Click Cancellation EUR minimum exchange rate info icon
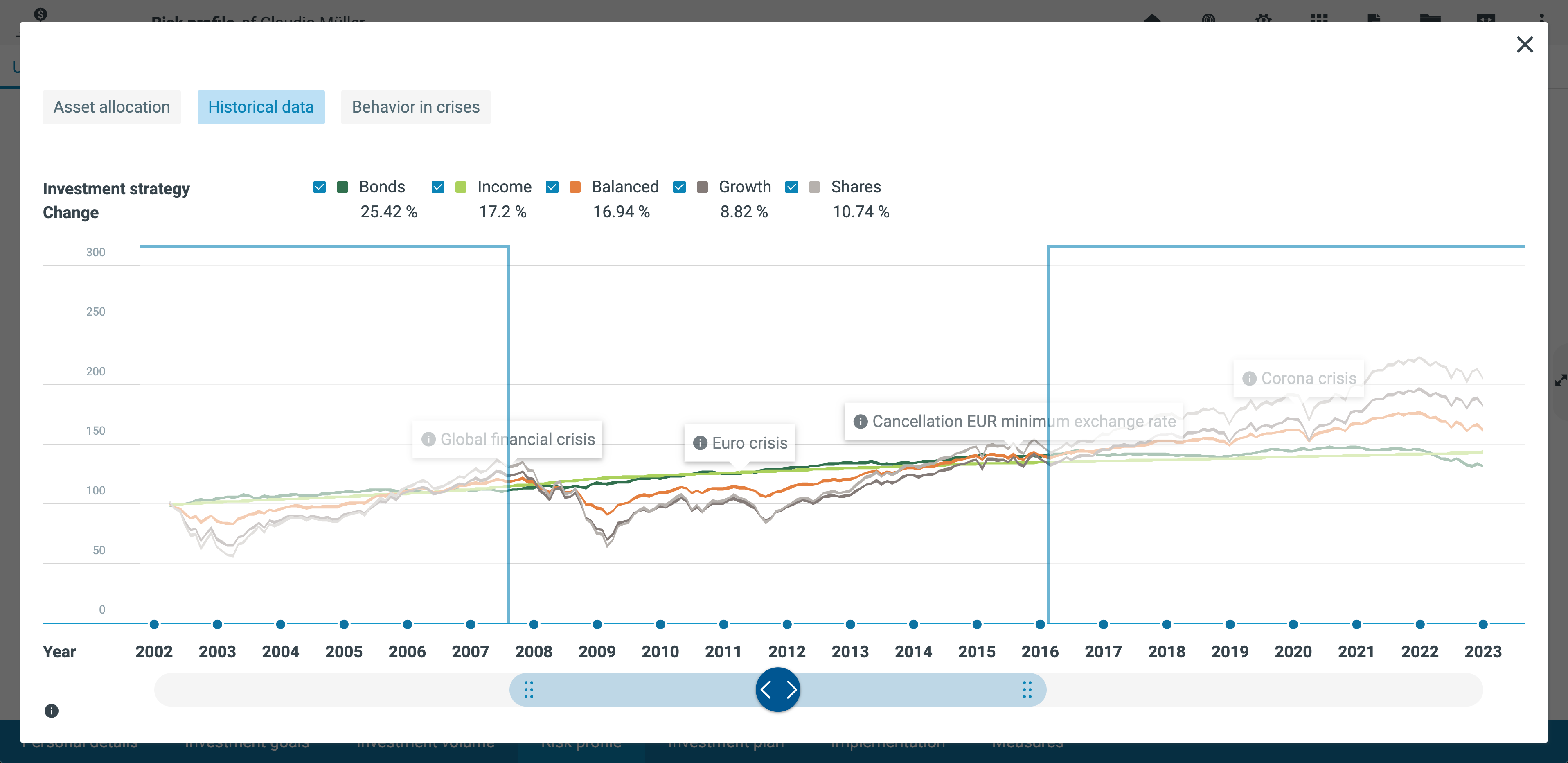Screen dimensions: 1568x763 tap(860, 421)
